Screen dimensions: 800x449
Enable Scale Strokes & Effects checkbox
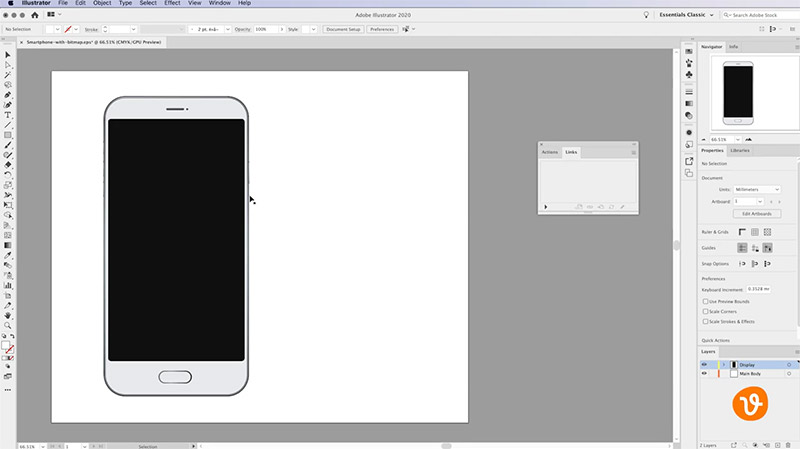pyautogui.click(x=706, y=321)
